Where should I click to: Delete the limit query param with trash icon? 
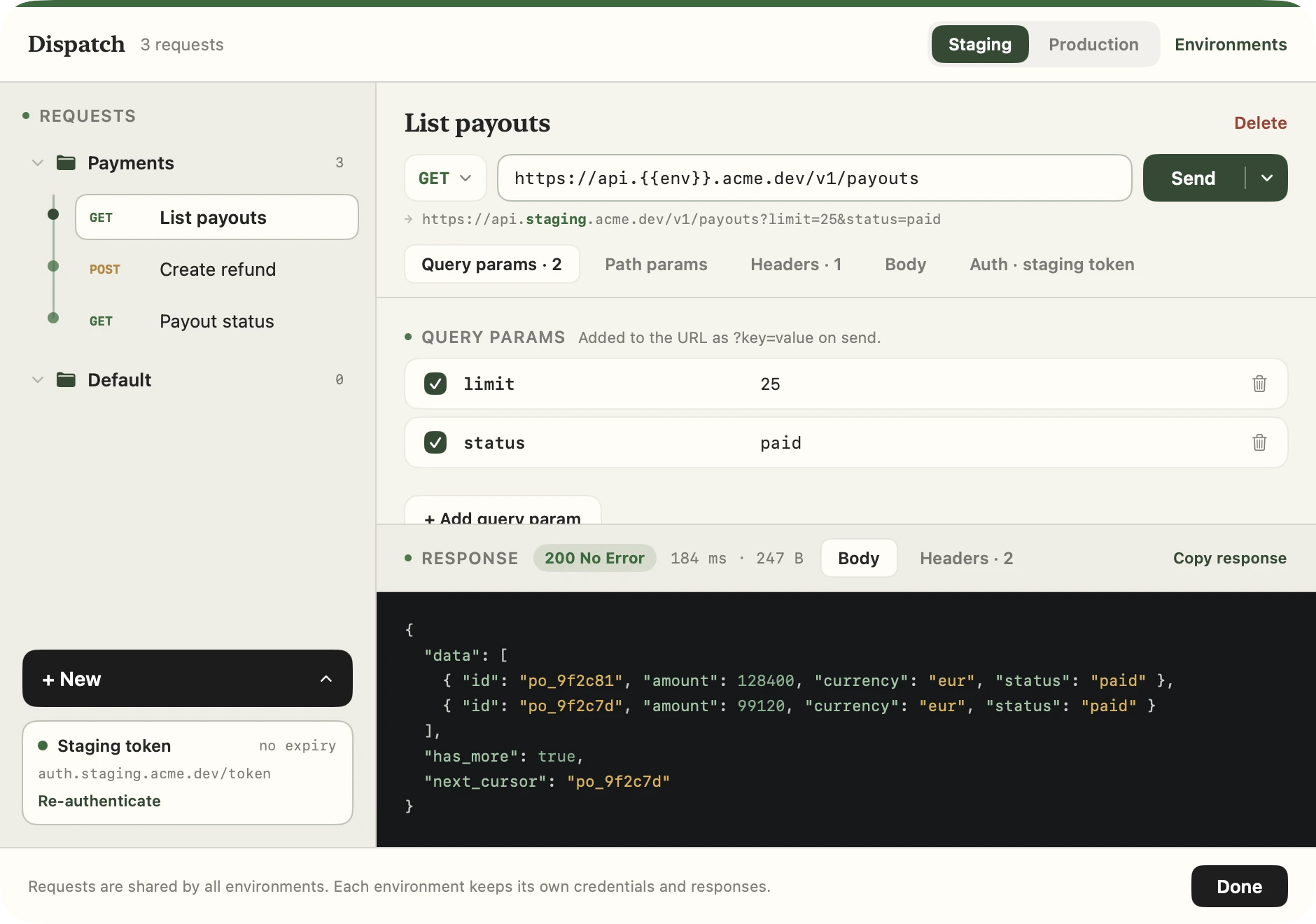pyautogui.click(x=1259, y=384)
